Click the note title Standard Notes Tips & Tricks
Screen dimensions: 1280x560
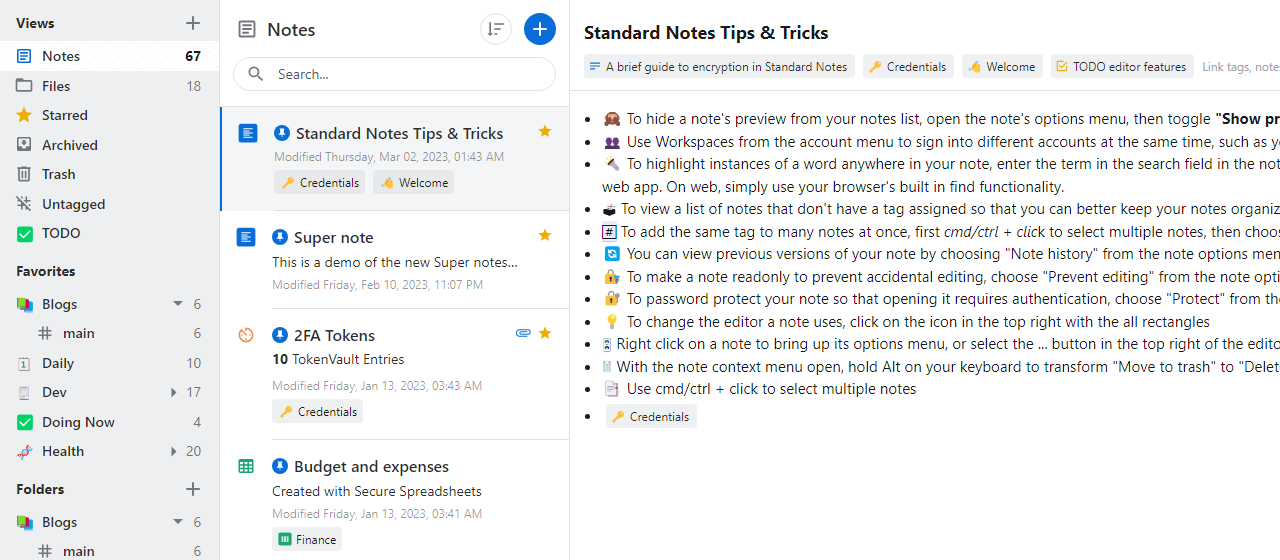706,33
